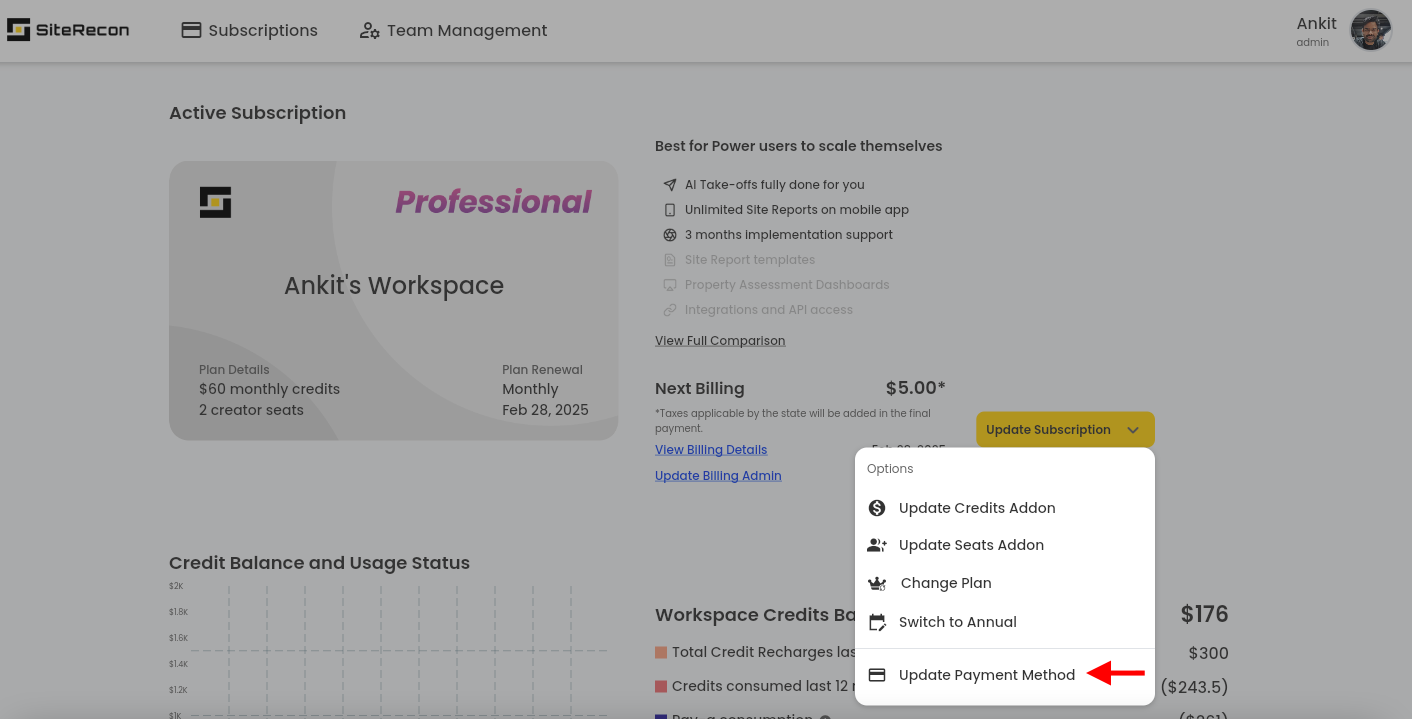Viewport: 1412px width, 719px height.
Task: Click the crown Change Plan icon
Action: point(877,583)
